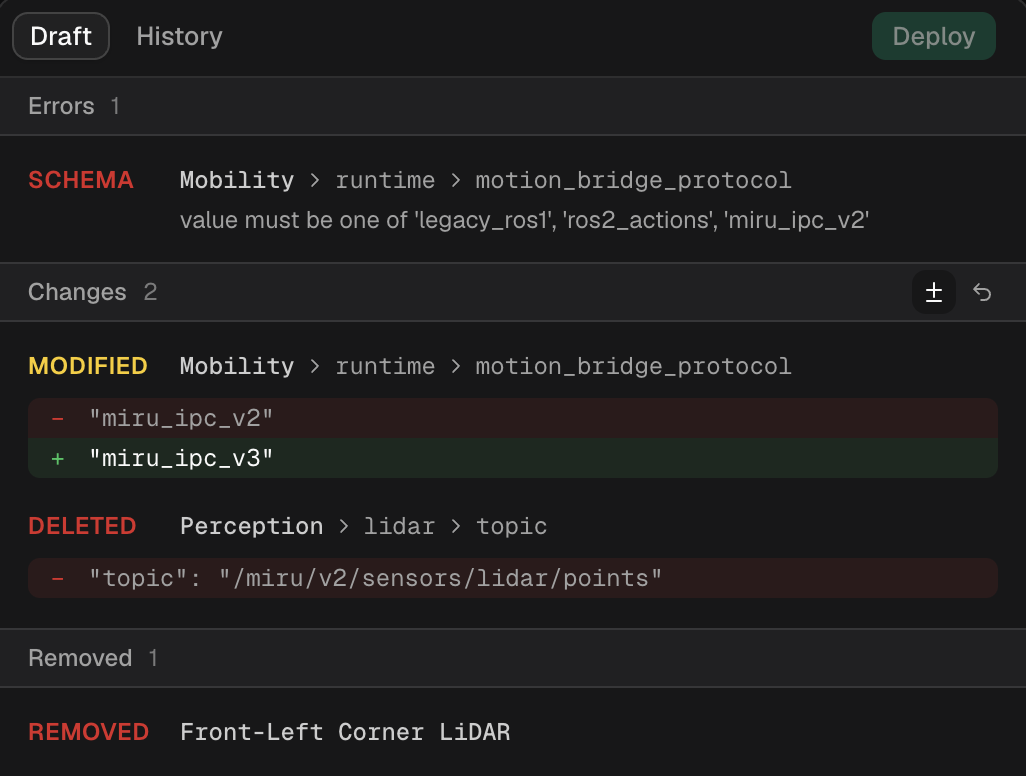Click the red DELETED label
The image size is (1026, 776).
(82, 526)
